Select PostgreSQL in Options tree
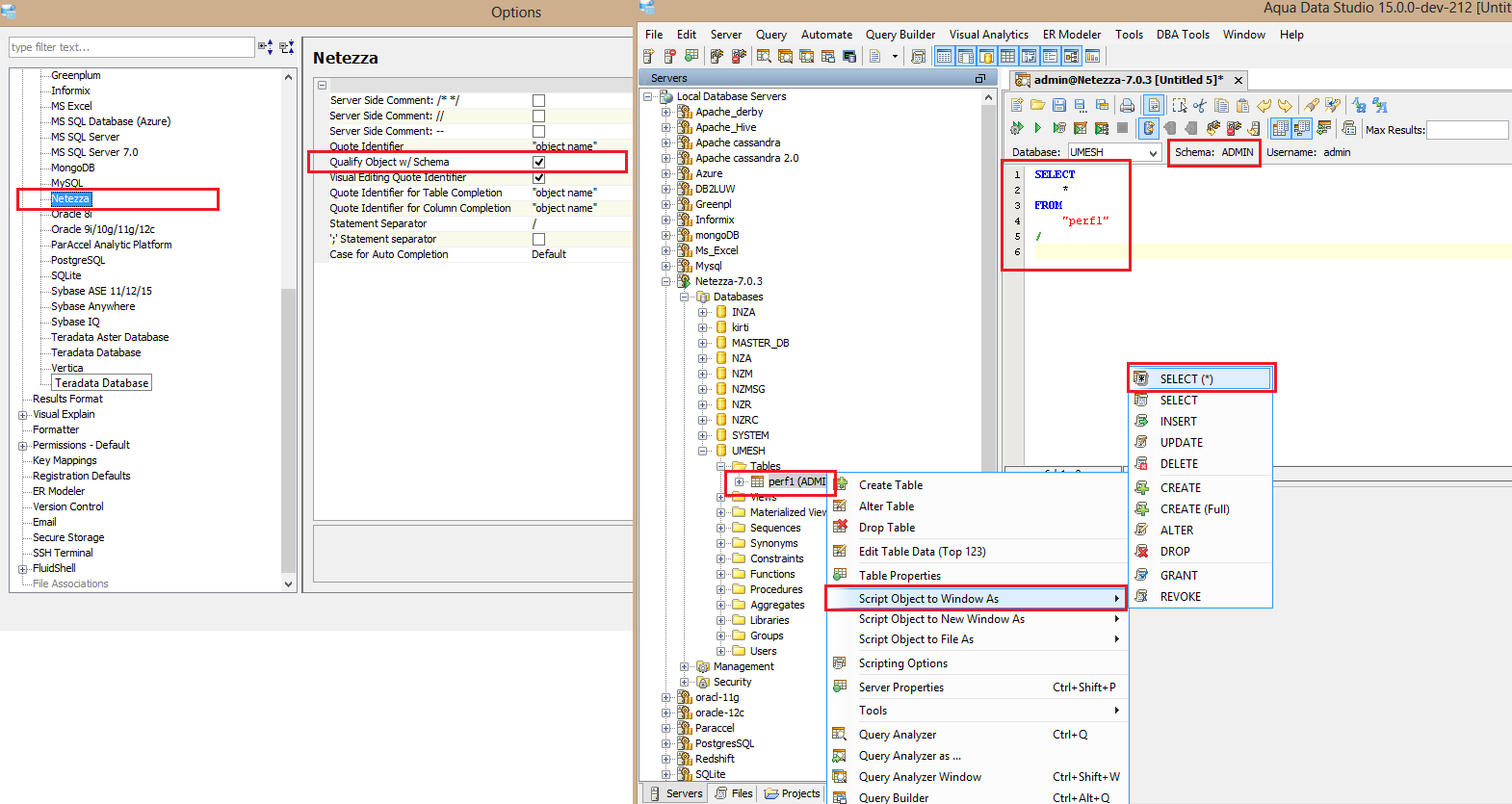 (x=78, y=260)
